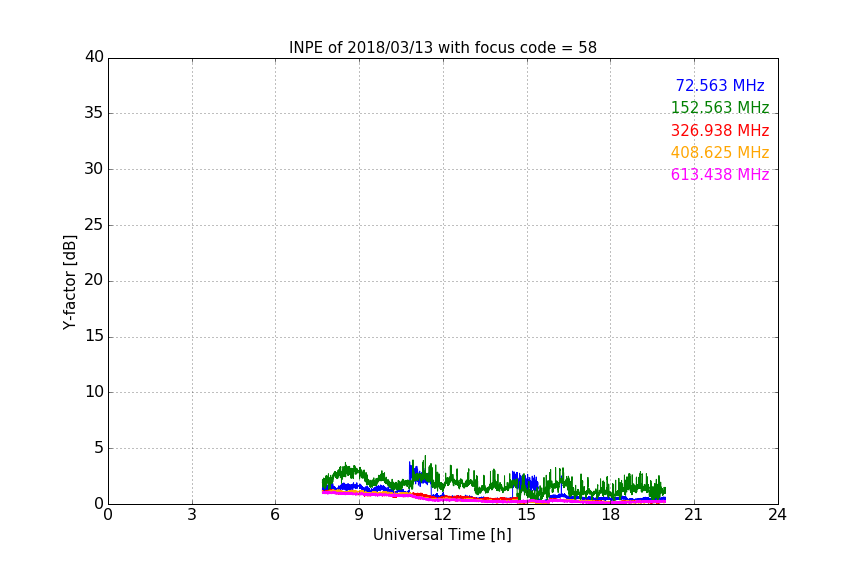The height and width of the screenshot is (576, 864).
Task: Click the plot title 'INPE of 2018/03/13 with focus code = 58'
Action: [442, 47]
